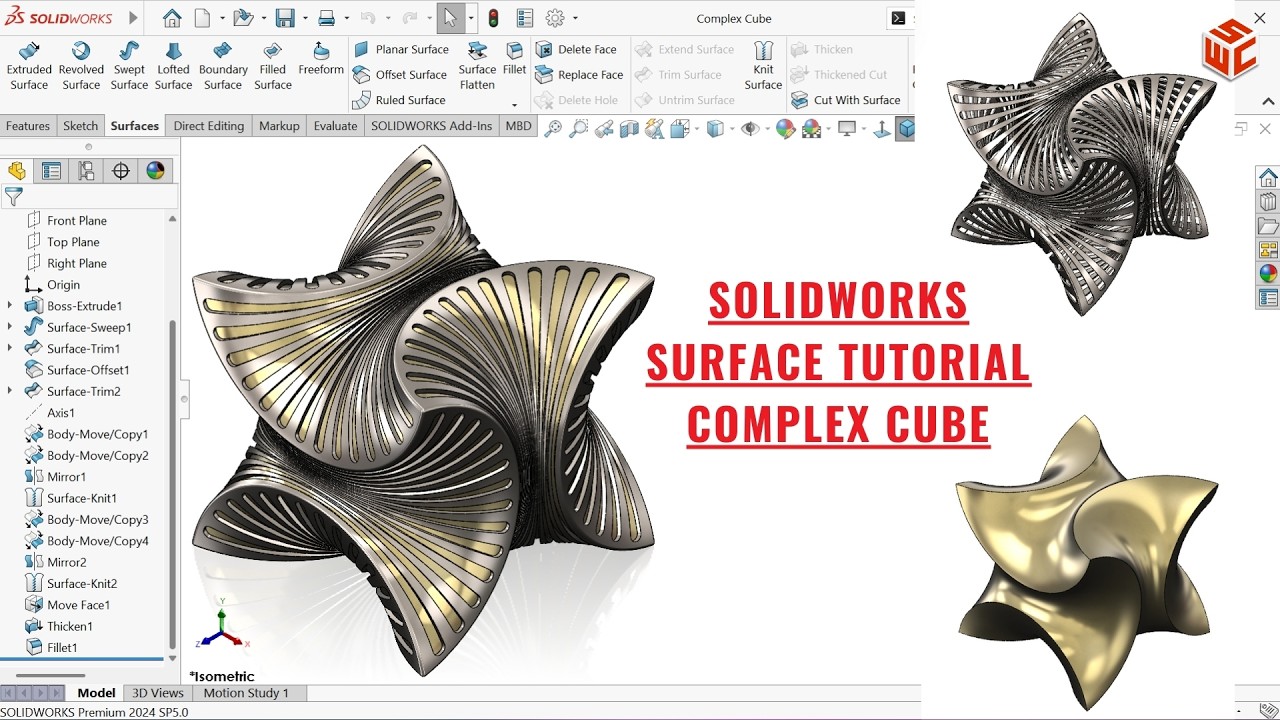
Task: Click the Planar Surface button
Action: 400,49
